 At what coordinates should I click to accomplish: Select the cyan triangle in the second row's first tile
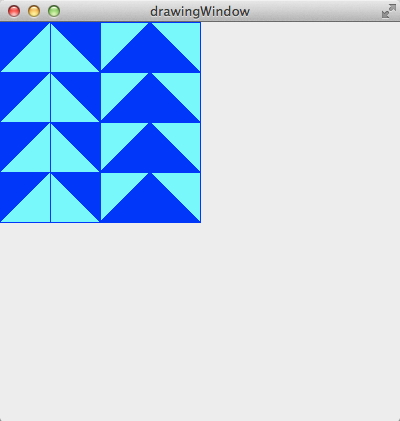[x=33, y=105]
